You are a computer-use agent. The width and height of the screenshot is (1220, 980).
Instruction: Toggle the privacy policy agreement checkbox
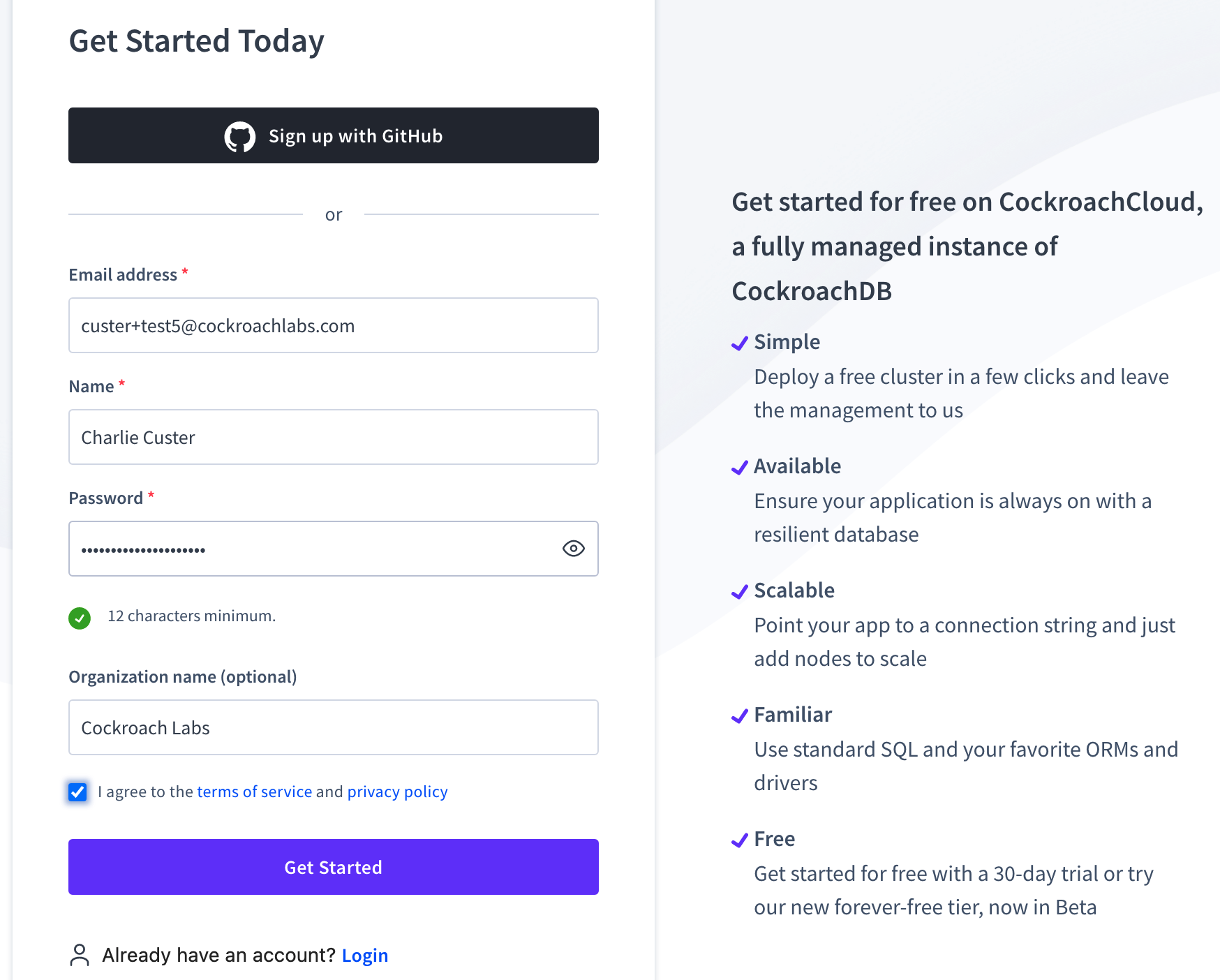(x=77, y=792)
